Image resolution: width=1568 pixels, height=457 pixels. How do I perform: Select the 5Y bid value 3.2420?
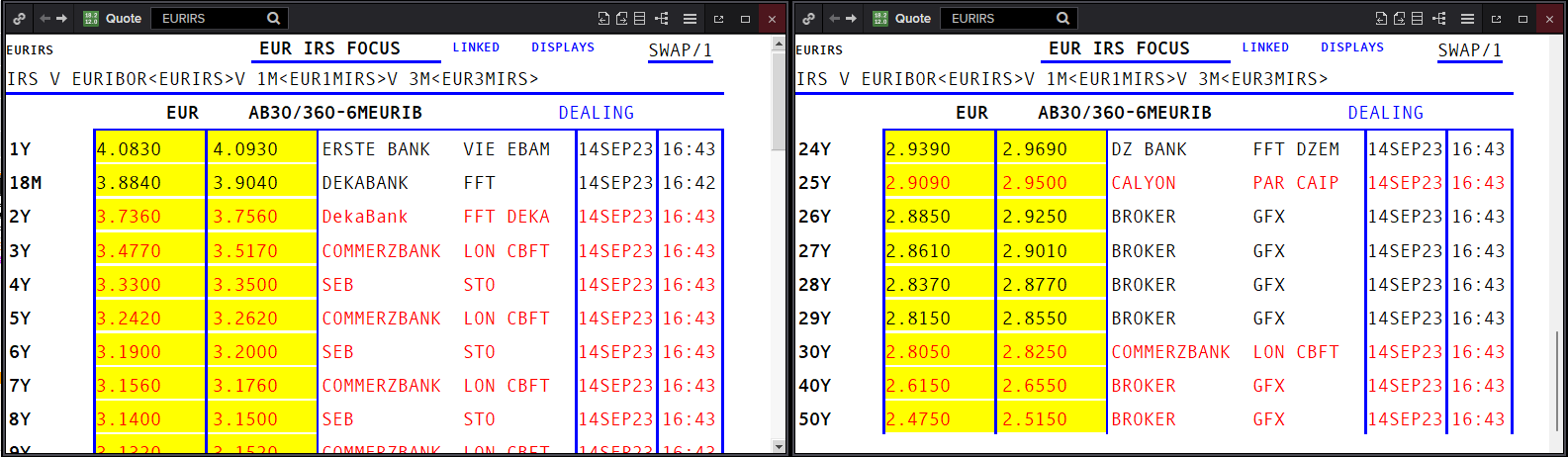tap(129, 319)
